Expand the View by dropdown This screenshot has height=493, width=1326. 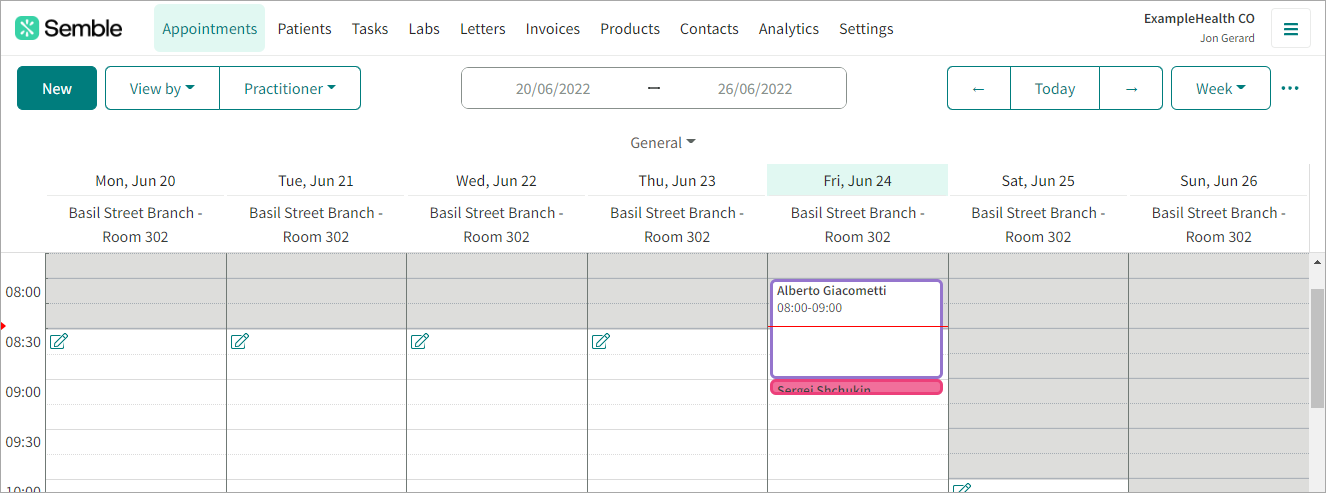pos(162,88)
